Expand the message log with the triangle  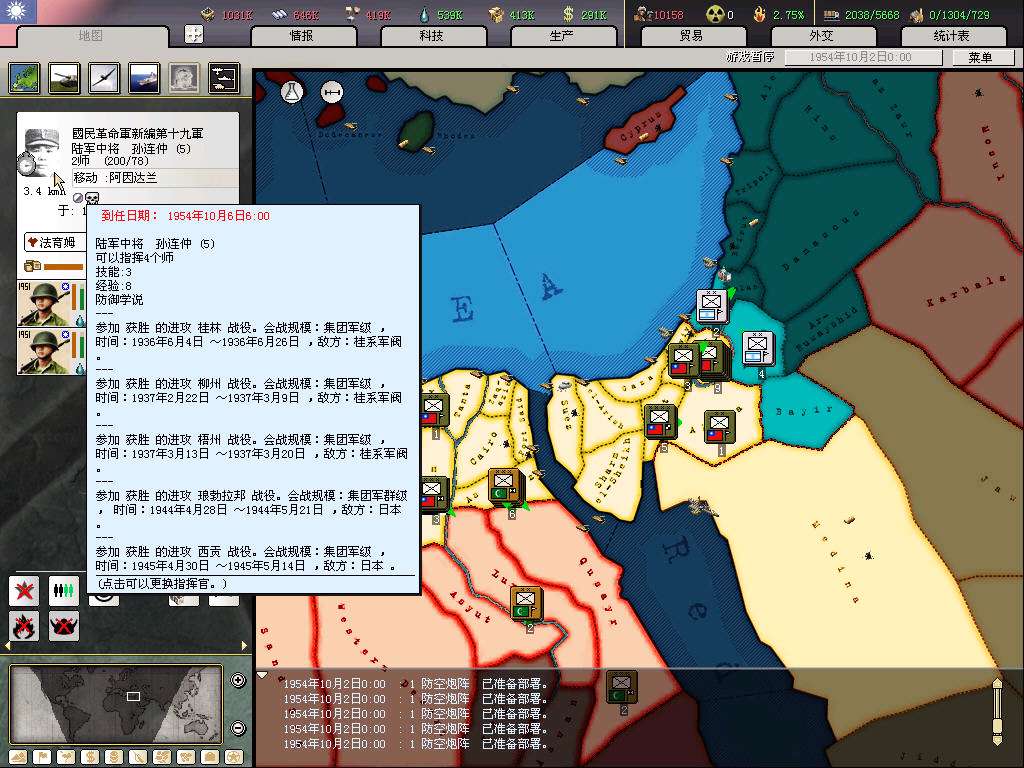click(262, 675)
